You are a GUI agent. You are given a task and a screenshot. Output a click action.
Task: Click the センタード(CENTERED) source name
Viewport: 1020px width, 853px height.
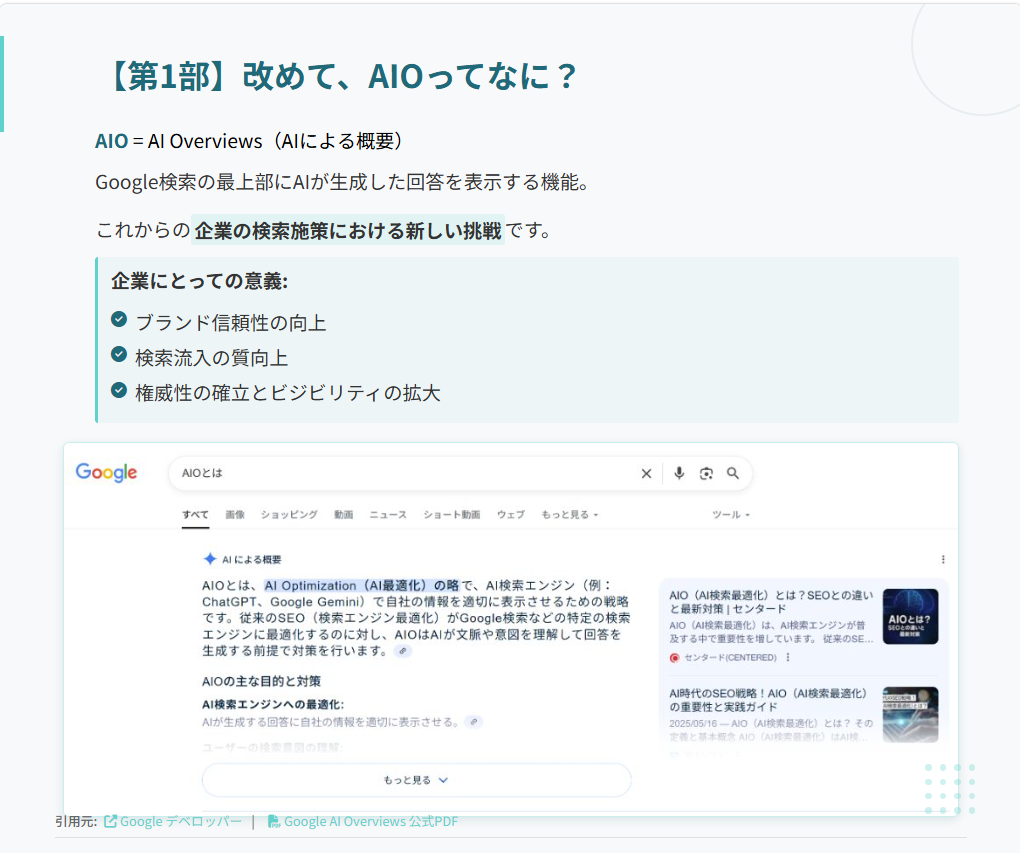coord(731,658)
